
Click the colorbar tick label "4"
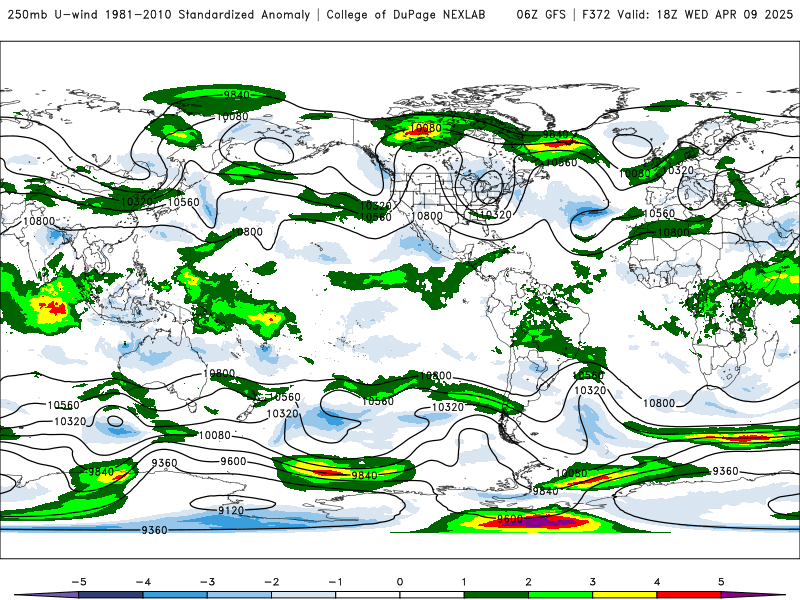tap(657, 582)
